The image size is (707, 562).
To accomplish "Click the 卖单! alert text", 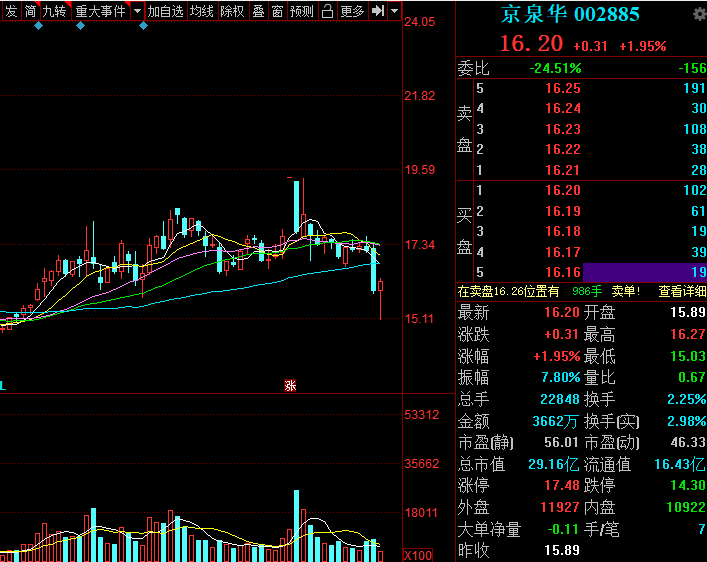I will click(x=625, y=291).
